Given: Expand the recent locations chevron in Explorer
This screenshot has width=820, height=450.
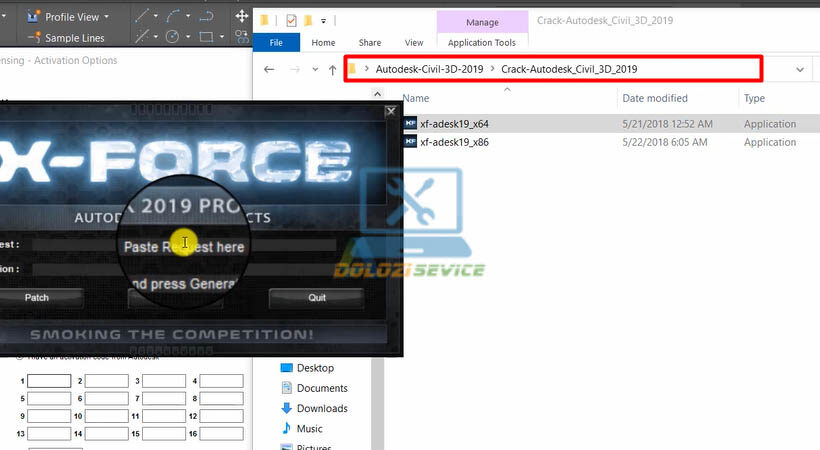Looking at the screenshot, I should (x=316, y=70).
